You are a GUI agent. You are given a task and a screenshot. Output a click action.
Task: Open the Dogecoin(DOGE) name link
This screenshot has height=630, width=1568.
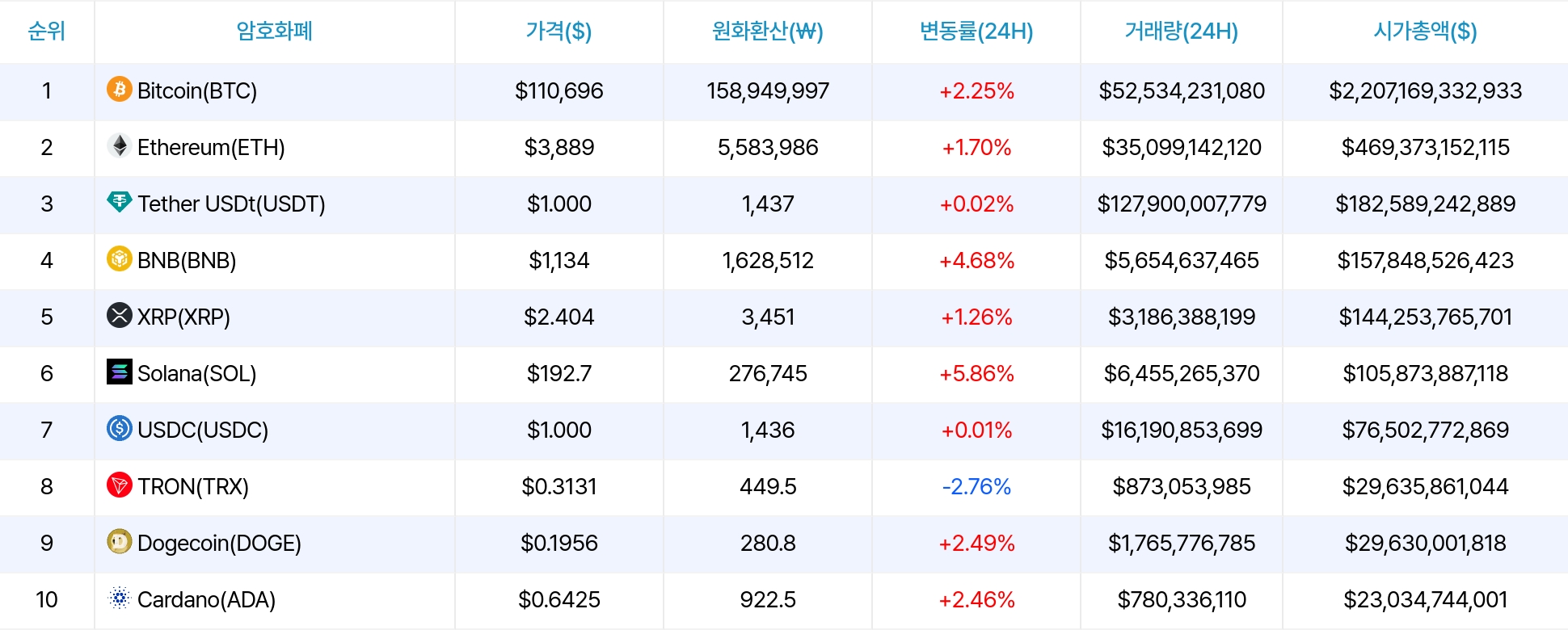point(219,543)
